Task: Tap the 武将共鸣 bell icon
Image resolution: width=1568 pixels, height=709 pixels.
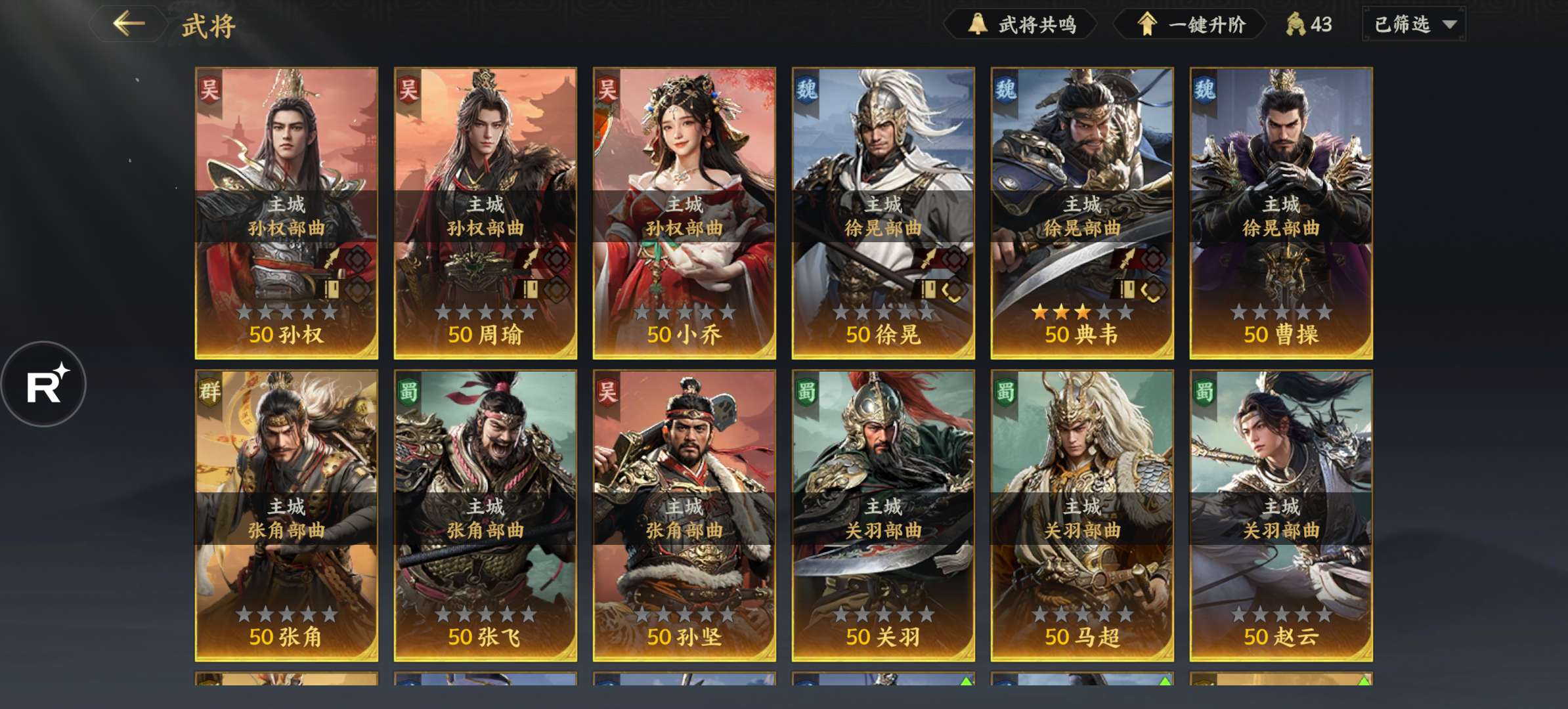Action: coord(977,24)
